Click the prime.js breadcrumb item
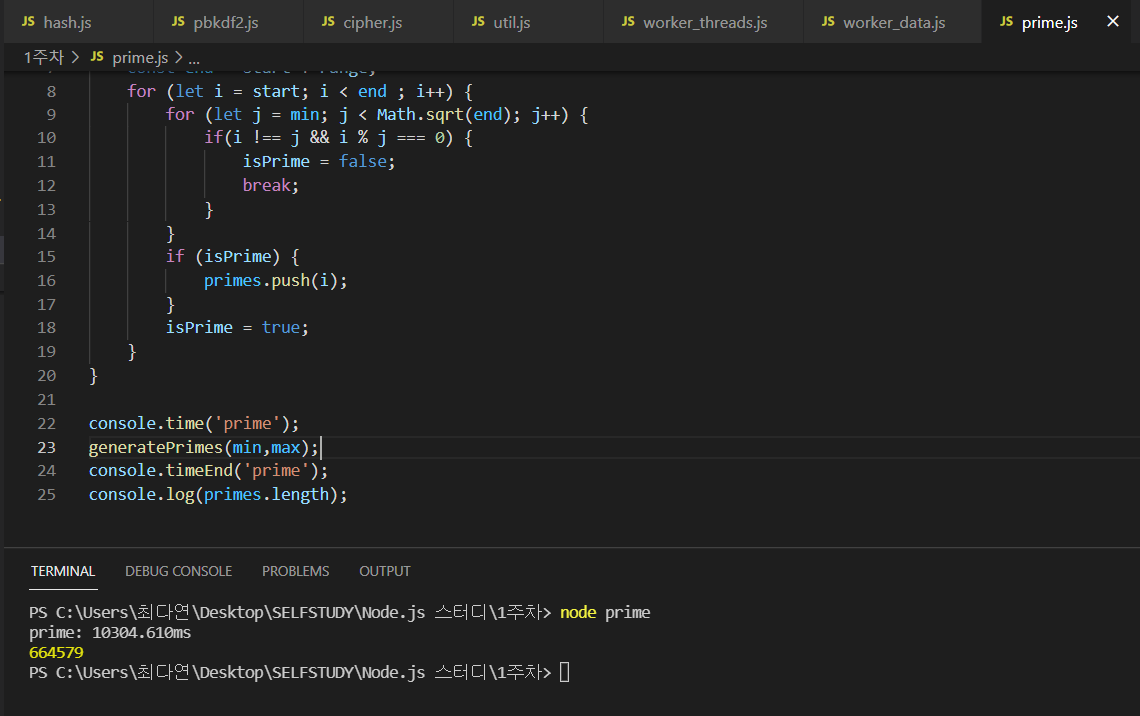The width and height of the screenshot is (1140, 716). coord(140,57)
